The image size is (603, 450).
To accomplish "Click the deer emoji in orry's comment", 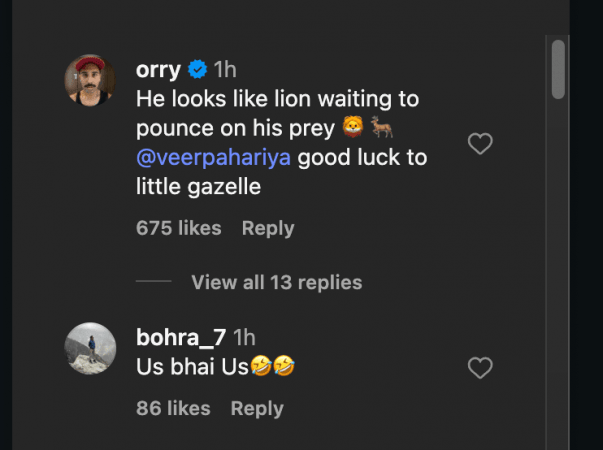I will tap(382, 128).
